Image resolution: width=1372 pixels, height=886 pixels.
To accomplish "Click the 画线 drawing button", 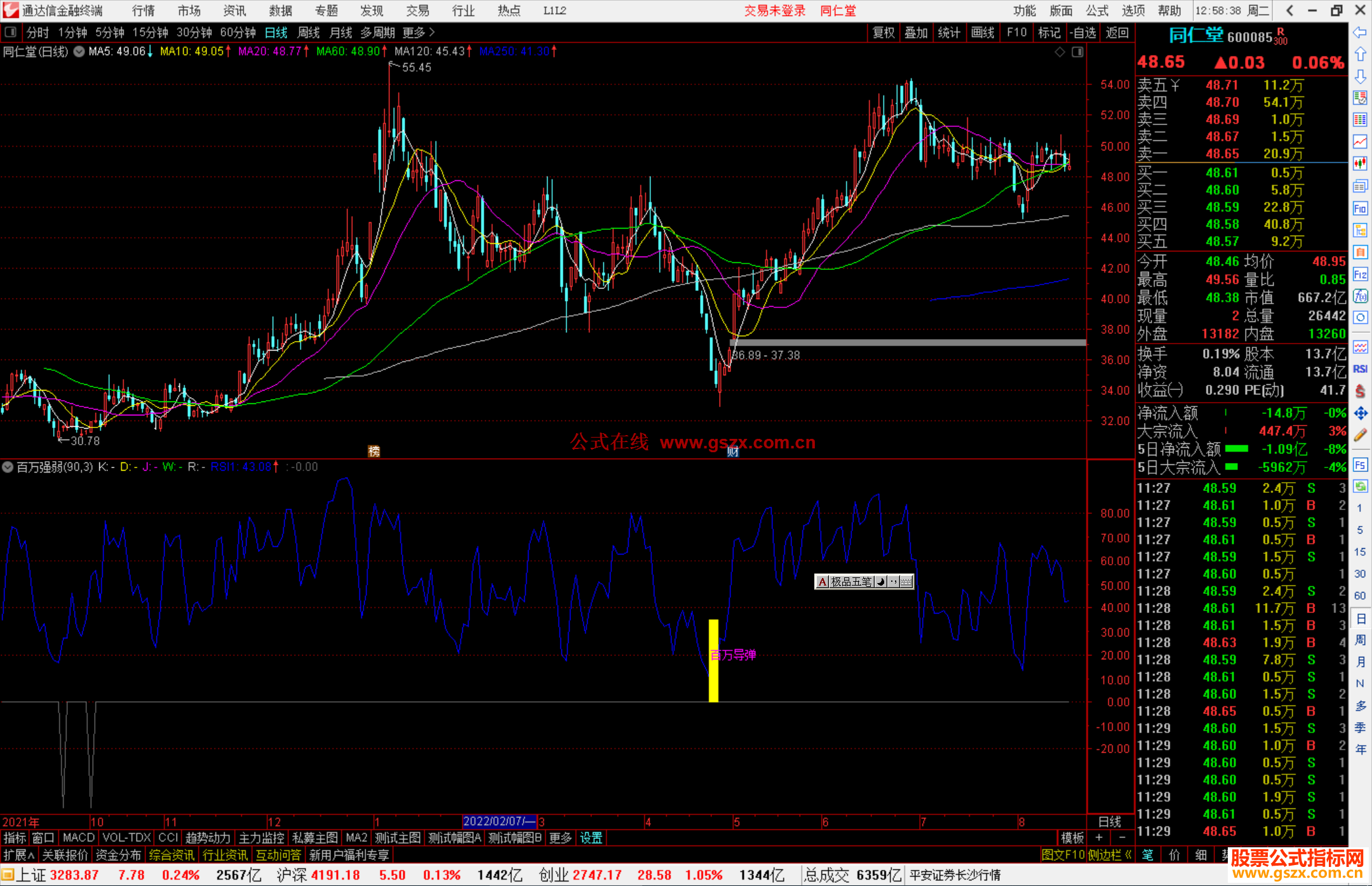I will click(983, 32).
